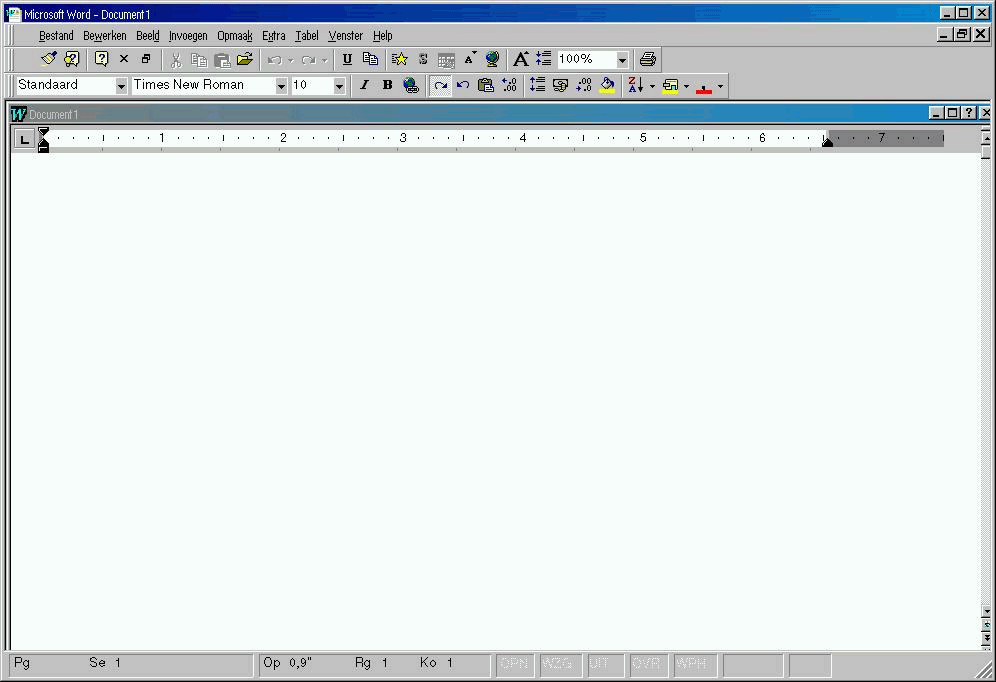Insert hyperlink with globe chain icon
Viewport: 996px width, 682px height.
[x=411, y=85]
